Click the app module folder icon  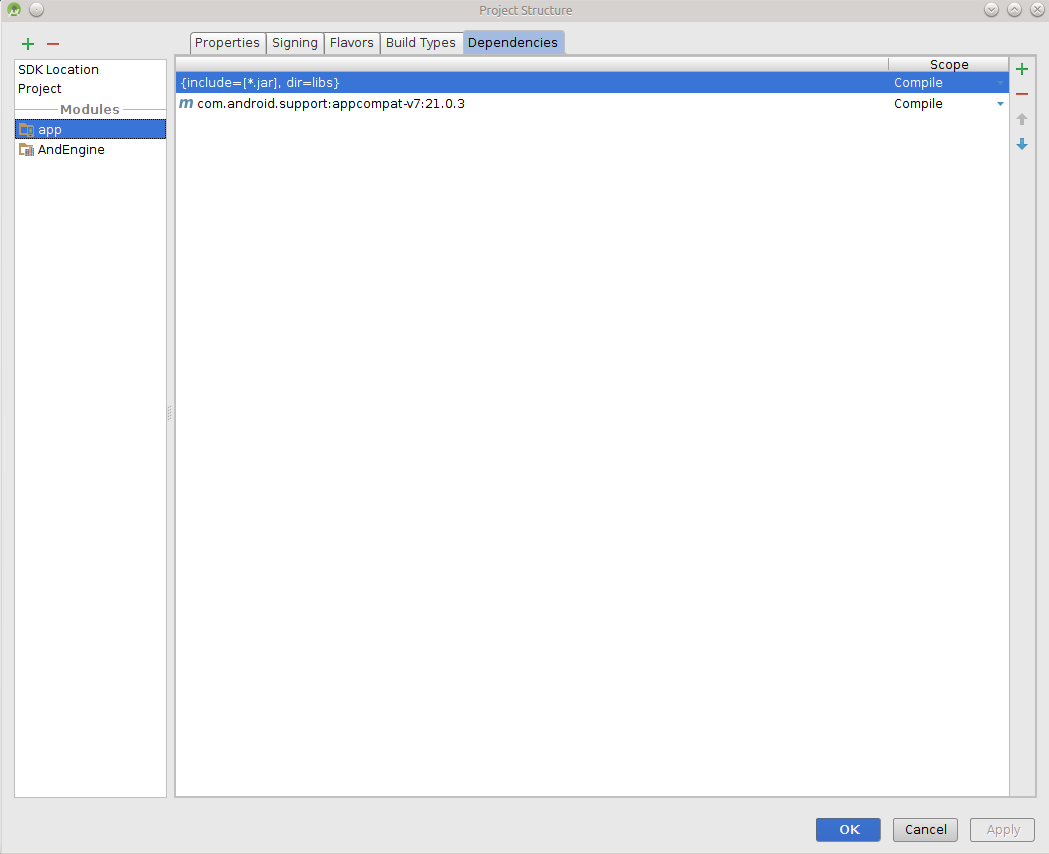coord(26,129)
